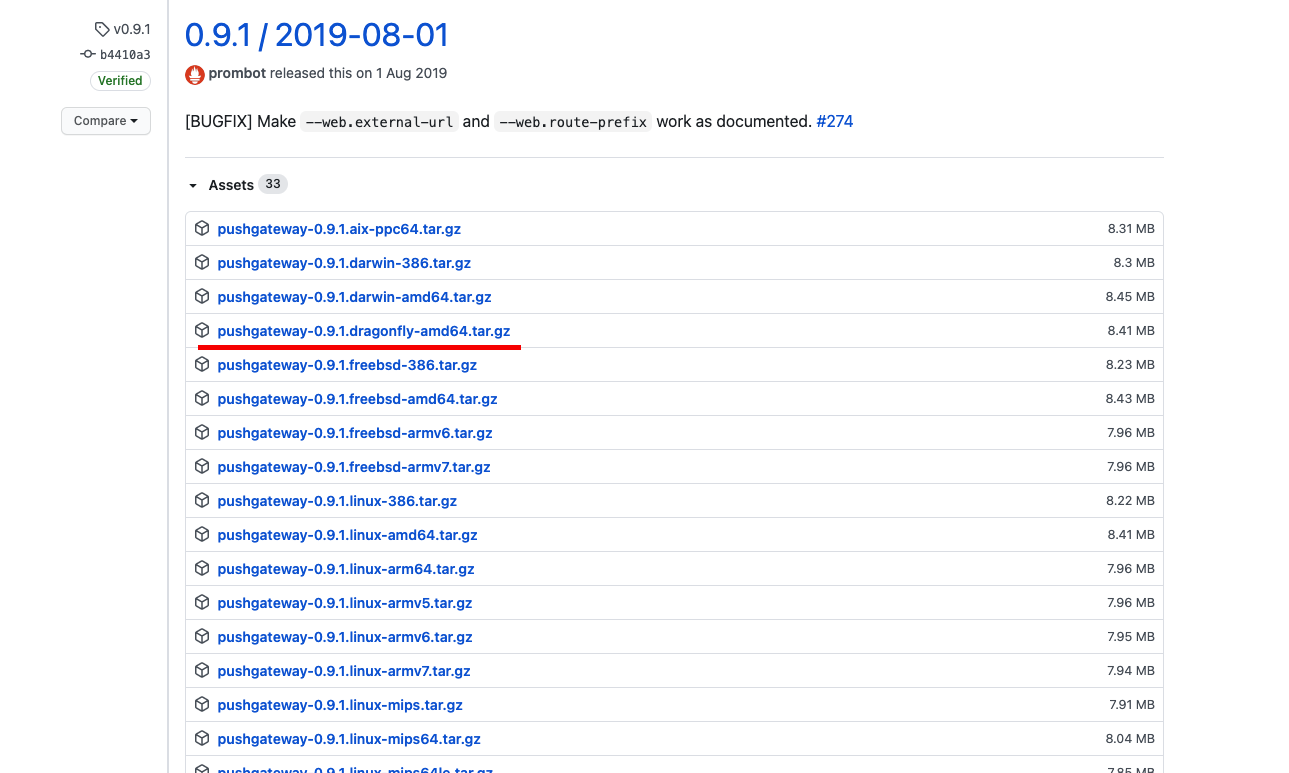Click package icon for linux-mips64 asset
The image size is (1289, 773).
point(202,738)
